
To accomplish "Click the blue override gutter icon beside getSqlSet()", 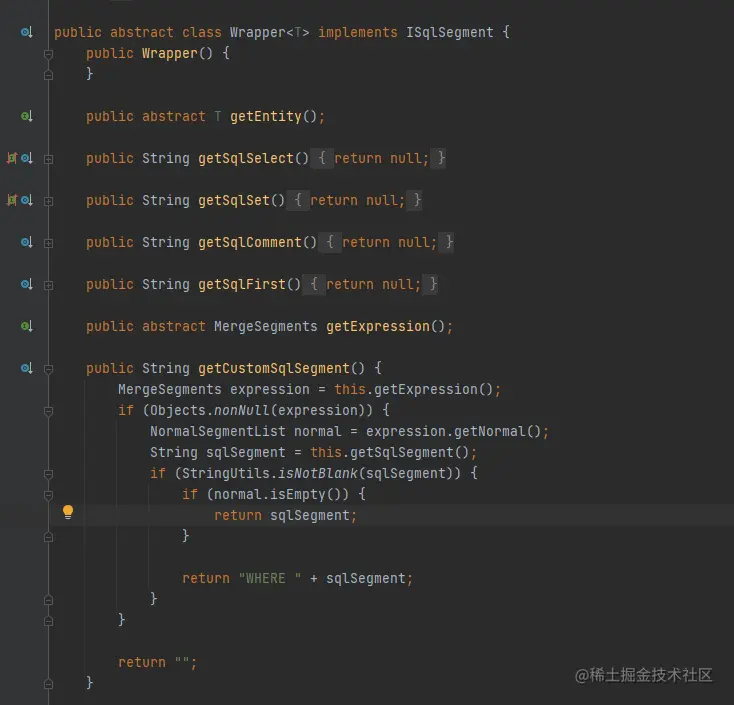I will (27, 200).
